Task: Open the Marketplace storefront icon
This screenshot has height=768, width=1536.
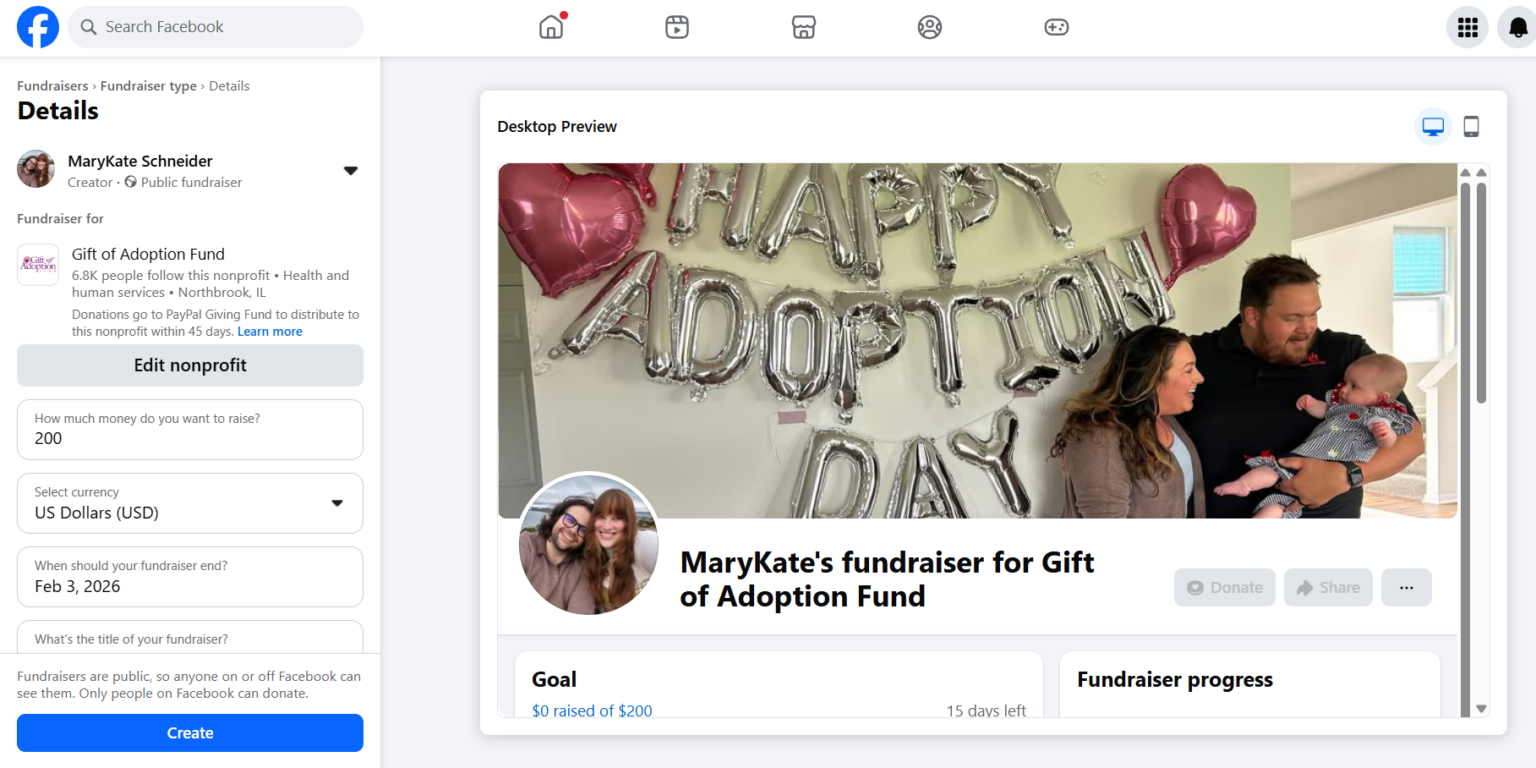Action: click(804, 27)
